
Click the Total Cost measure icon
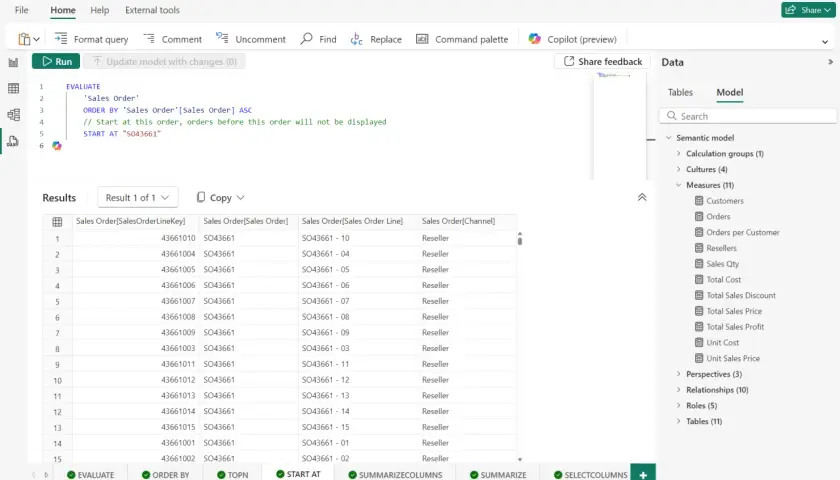pos(699,280)
